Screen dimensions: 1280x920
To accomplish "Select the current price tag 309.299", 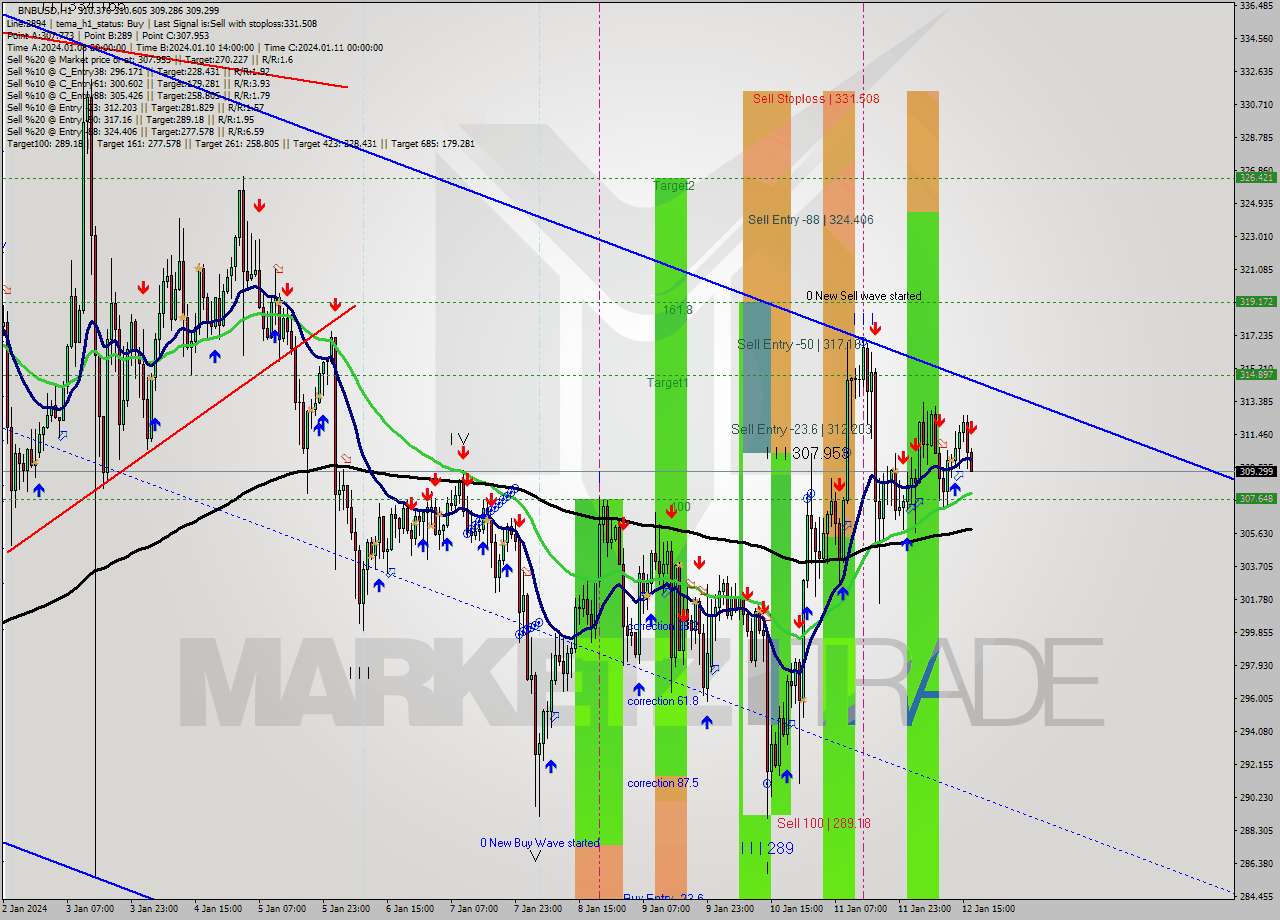I will (x=1256, y=471).
